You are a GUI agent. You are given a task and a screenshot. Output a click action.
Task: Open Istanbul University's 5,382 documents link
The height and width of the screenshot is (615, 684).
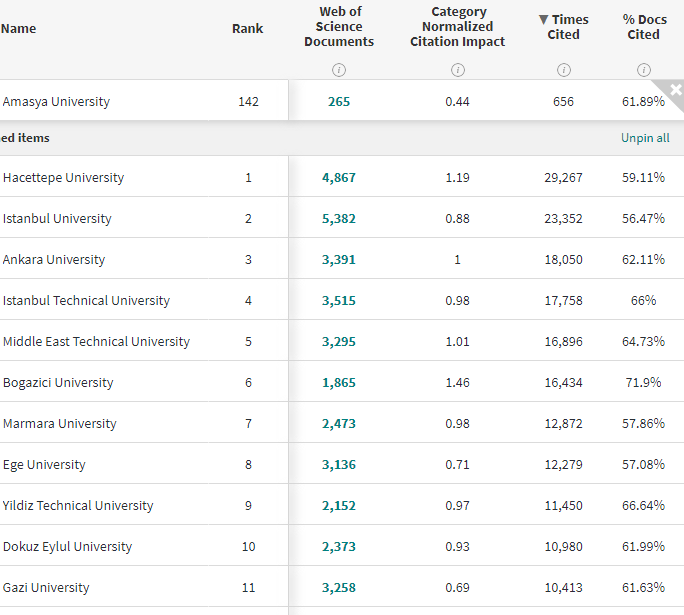click(339, 219)
